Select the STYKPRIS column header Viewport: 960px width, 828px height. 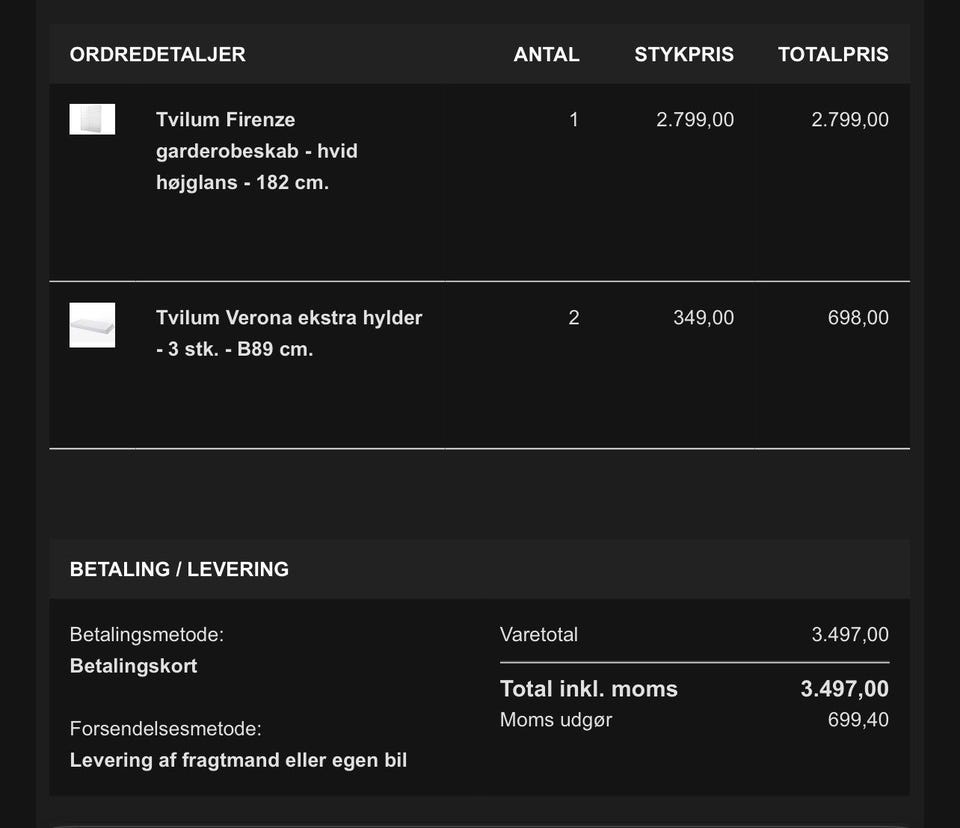tap(684, 54)
